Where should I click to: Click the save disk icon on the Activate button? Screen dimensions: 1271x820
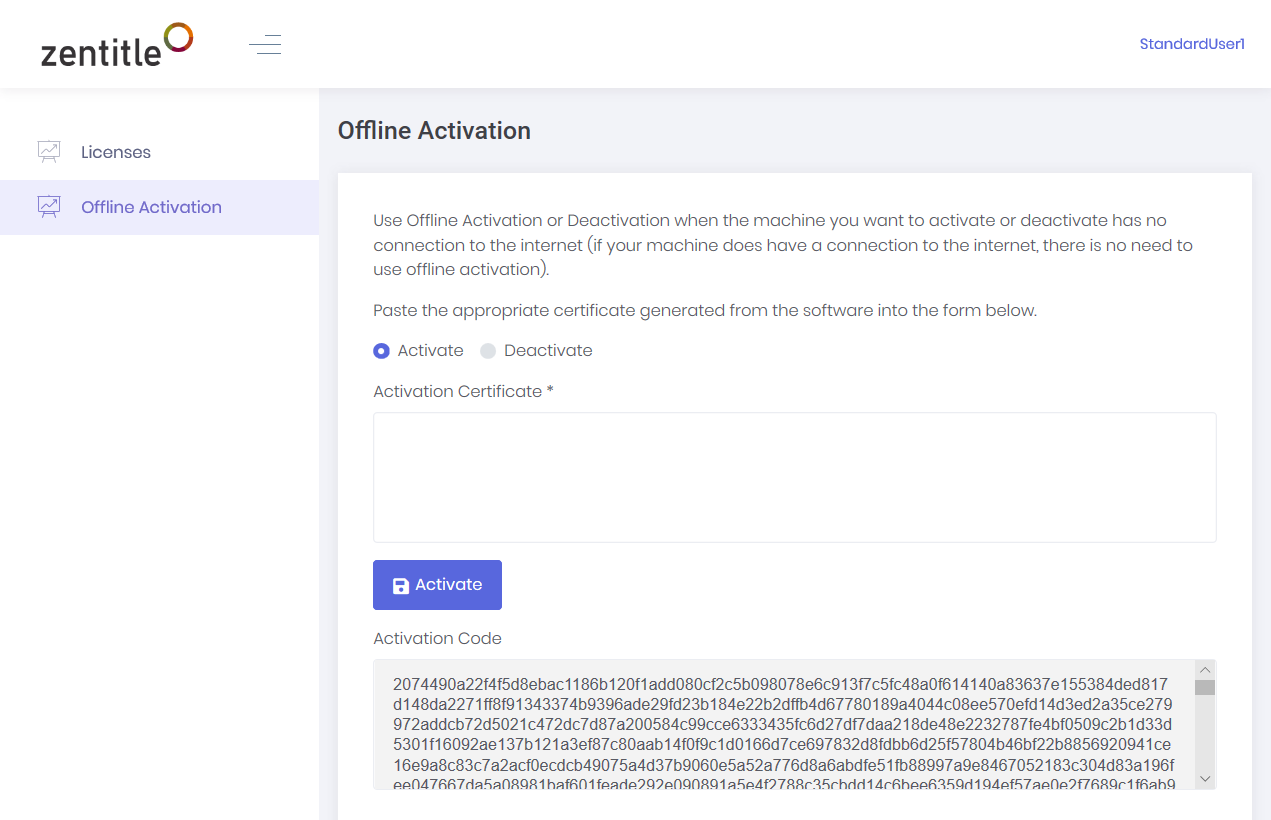click(401, 586)
